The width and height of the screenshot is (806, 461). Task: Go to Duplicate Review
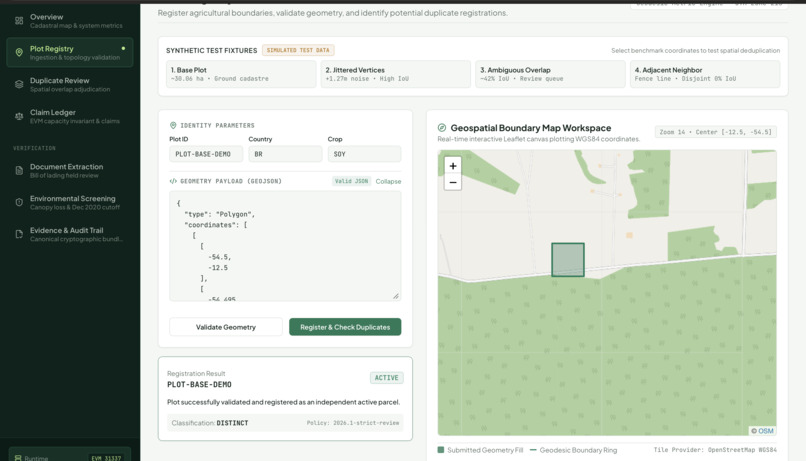70,84
